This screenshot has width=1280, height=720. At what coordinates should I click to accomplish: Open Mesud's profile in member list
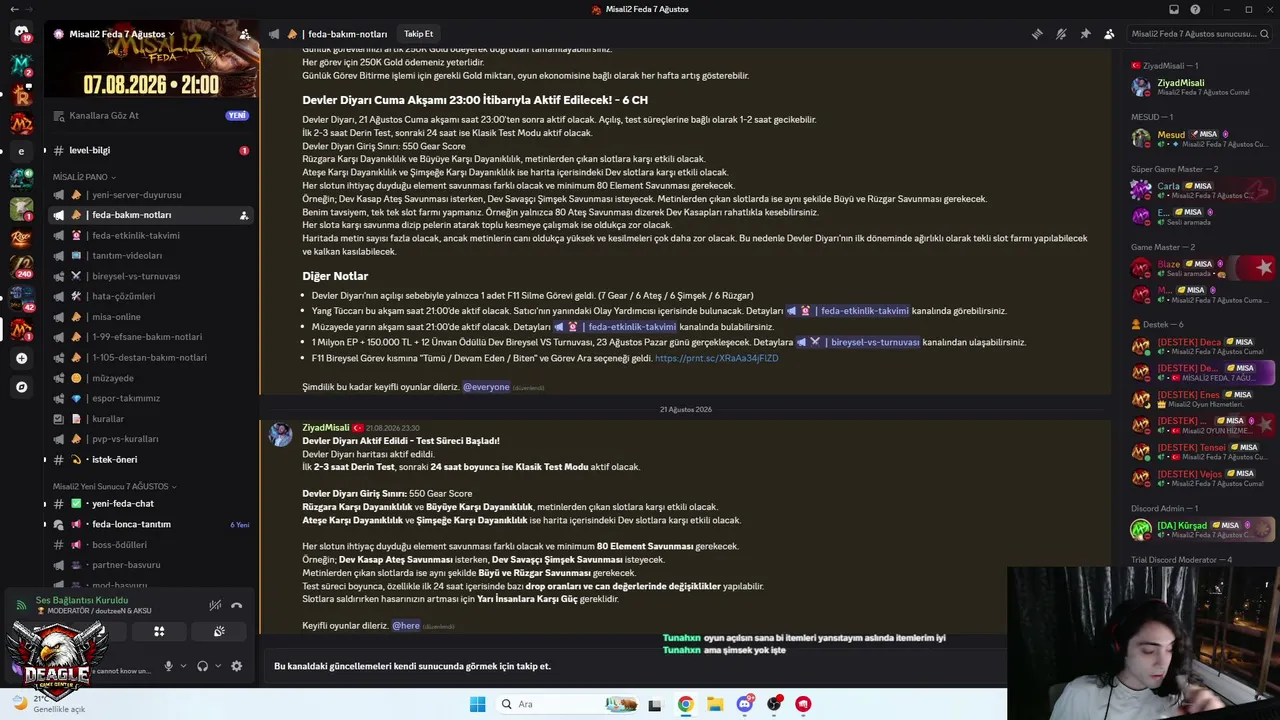click(x=1203, y=139)
